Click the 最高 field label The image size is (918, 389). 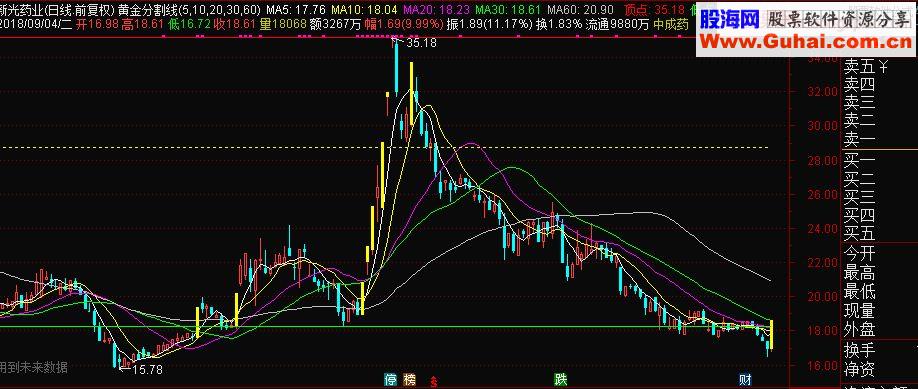(859, 272)
